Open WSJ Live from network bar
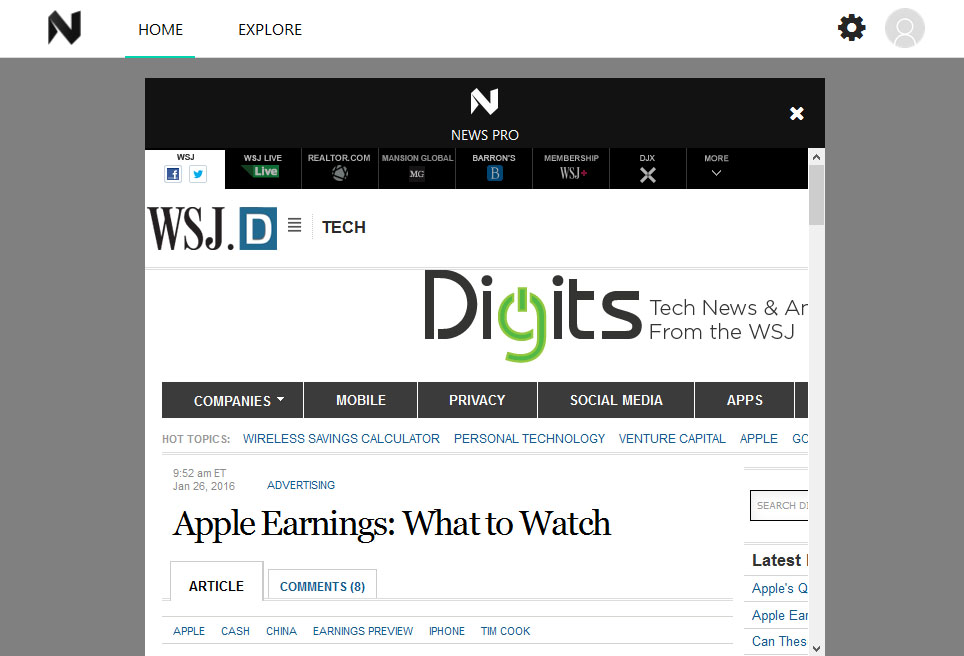Screen dimensions: 964x656 (x=264, y=168)
